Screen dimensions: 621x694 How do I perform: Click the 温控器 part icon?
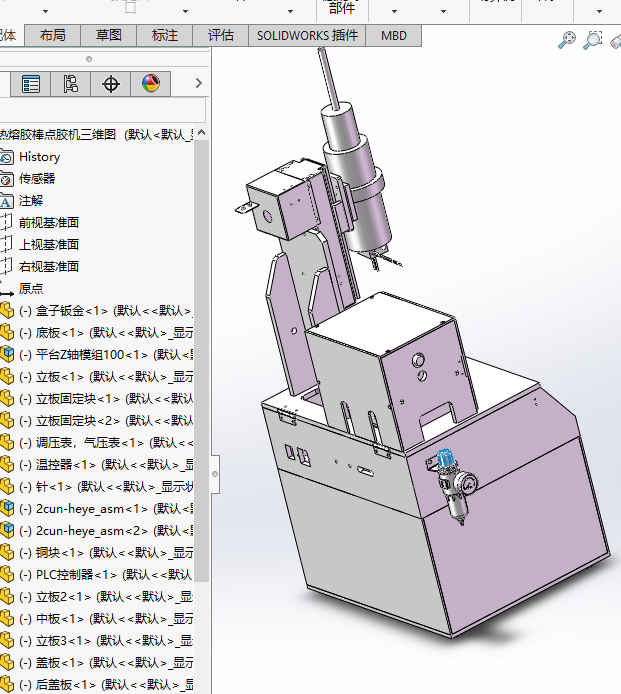click(7, 464)
